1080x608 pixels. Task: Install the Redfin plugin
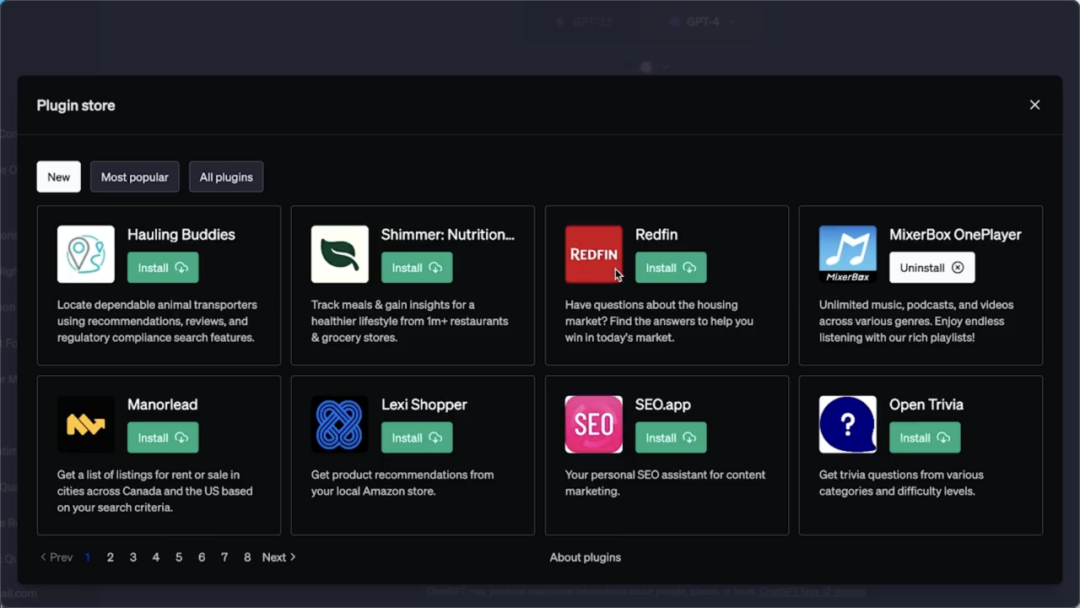coord(671,268)
